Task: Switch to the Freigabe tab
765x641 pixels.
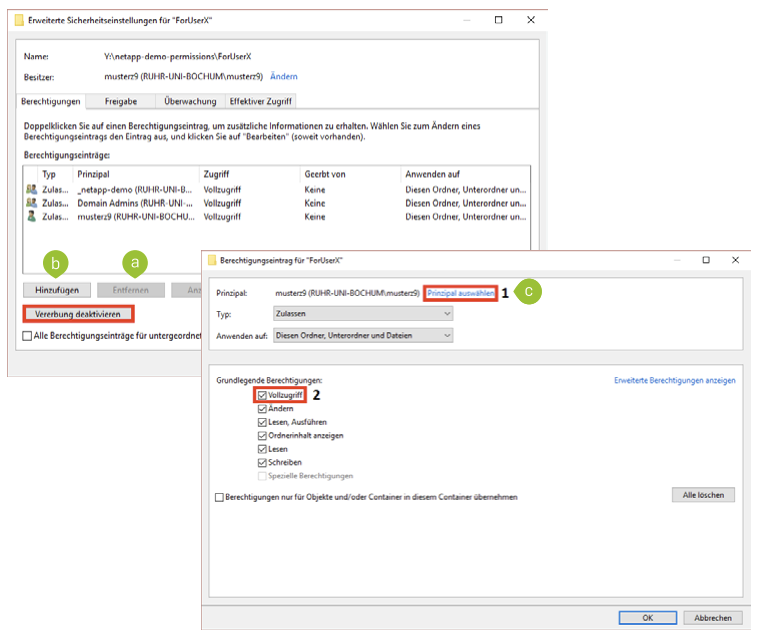Action: tap(121, 101)
